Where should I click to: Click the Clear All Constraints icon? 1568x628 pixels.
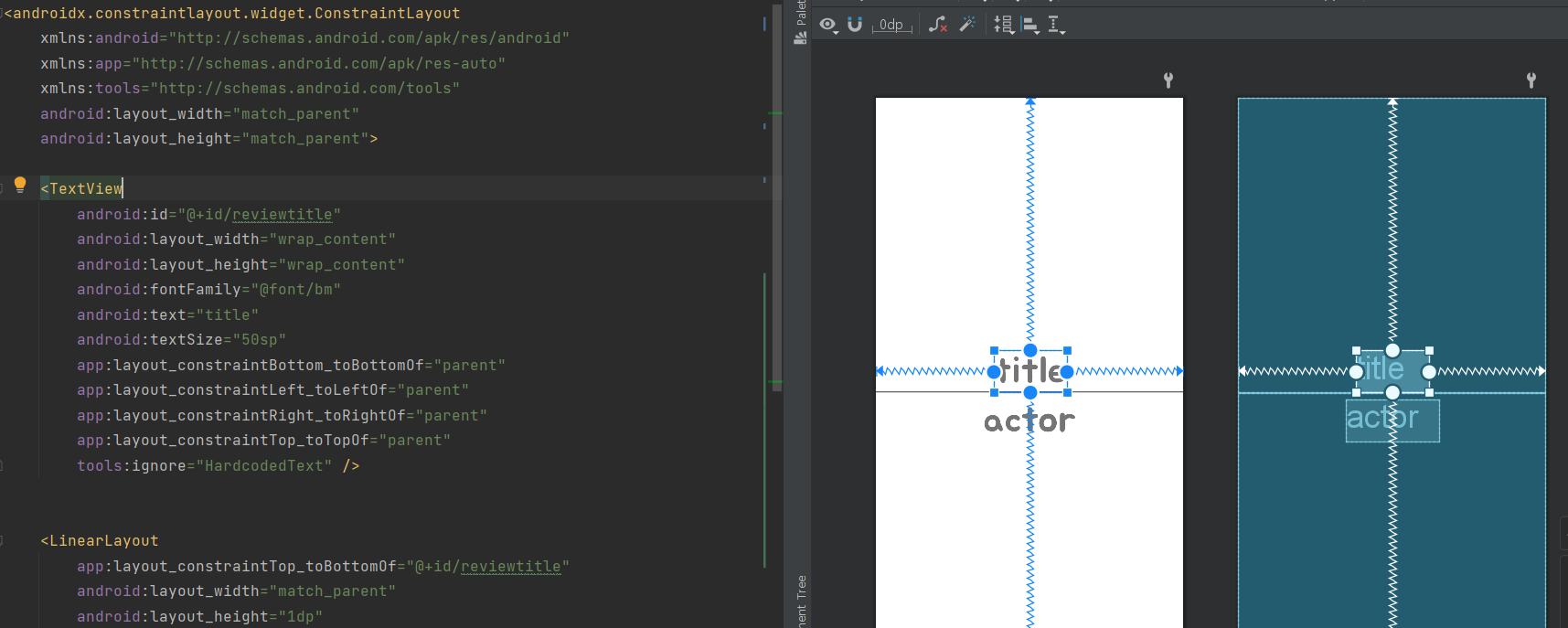(x=938, y=25)
